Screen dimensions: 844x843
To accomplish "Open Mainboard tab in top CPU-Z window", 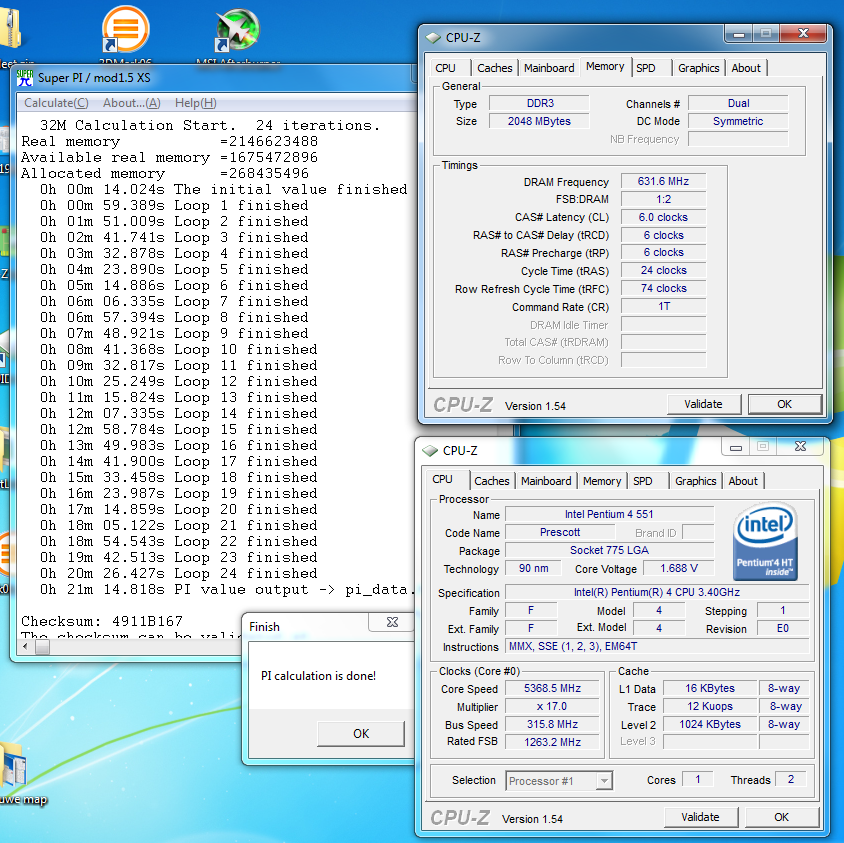I will pyautogui.click(x=549, y=68).
